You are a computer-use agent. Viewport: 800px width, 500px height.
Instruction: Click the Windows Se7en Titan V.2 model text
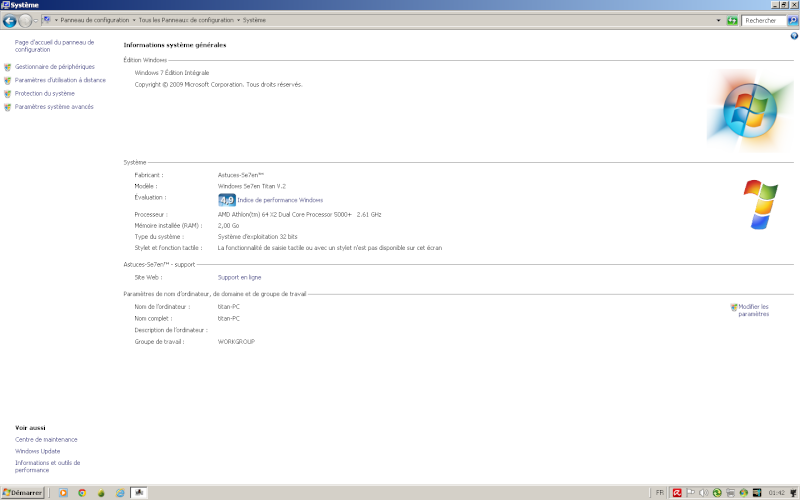252,186
